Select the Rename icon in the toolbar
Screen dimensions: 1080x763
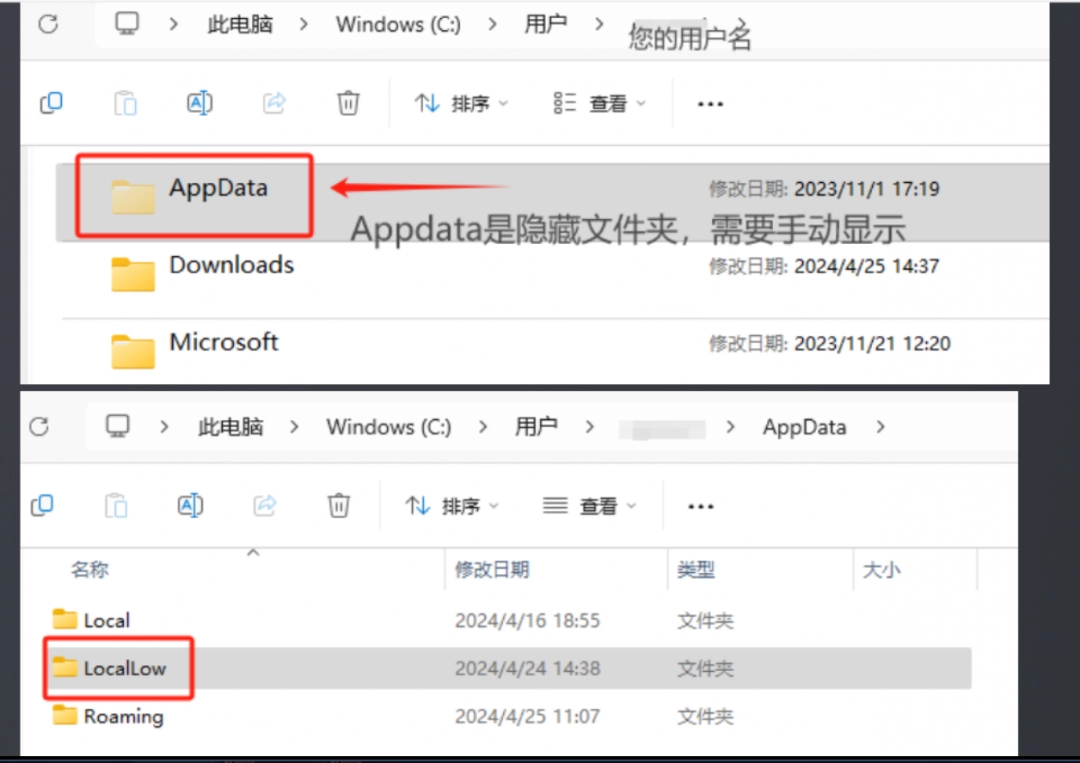[x=199, y=102]
